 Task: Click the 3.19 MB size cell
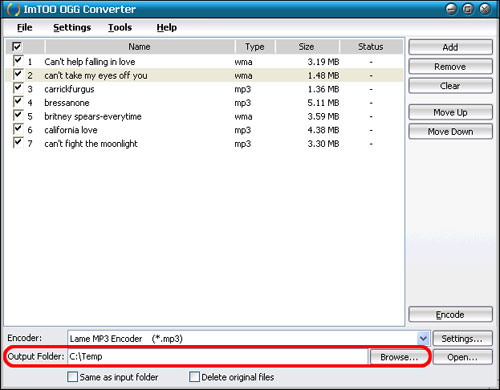click(x=323, y=62)
